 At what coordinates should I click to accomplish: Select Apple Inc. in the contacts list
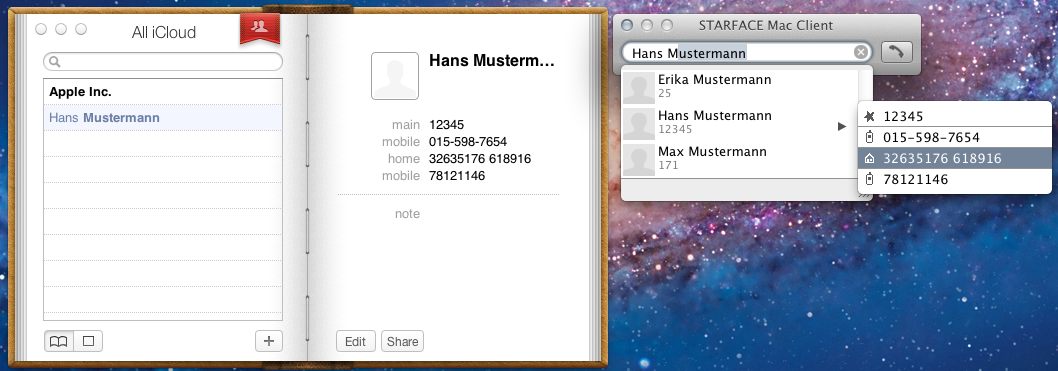coord(163,92)
